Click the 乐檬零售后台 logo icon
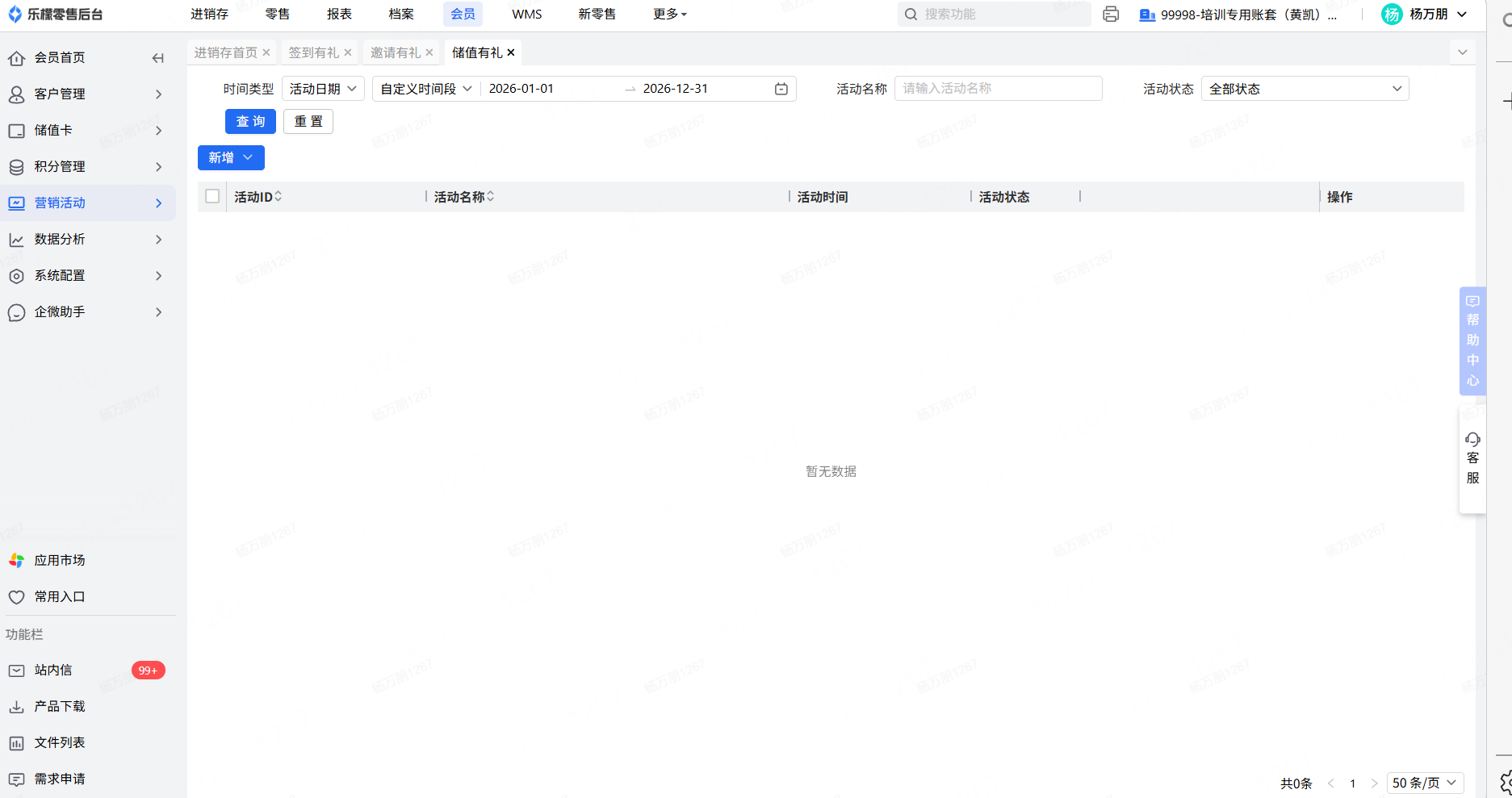The image size is (1512, 798). pyautogui.click(x=15, y=14)
